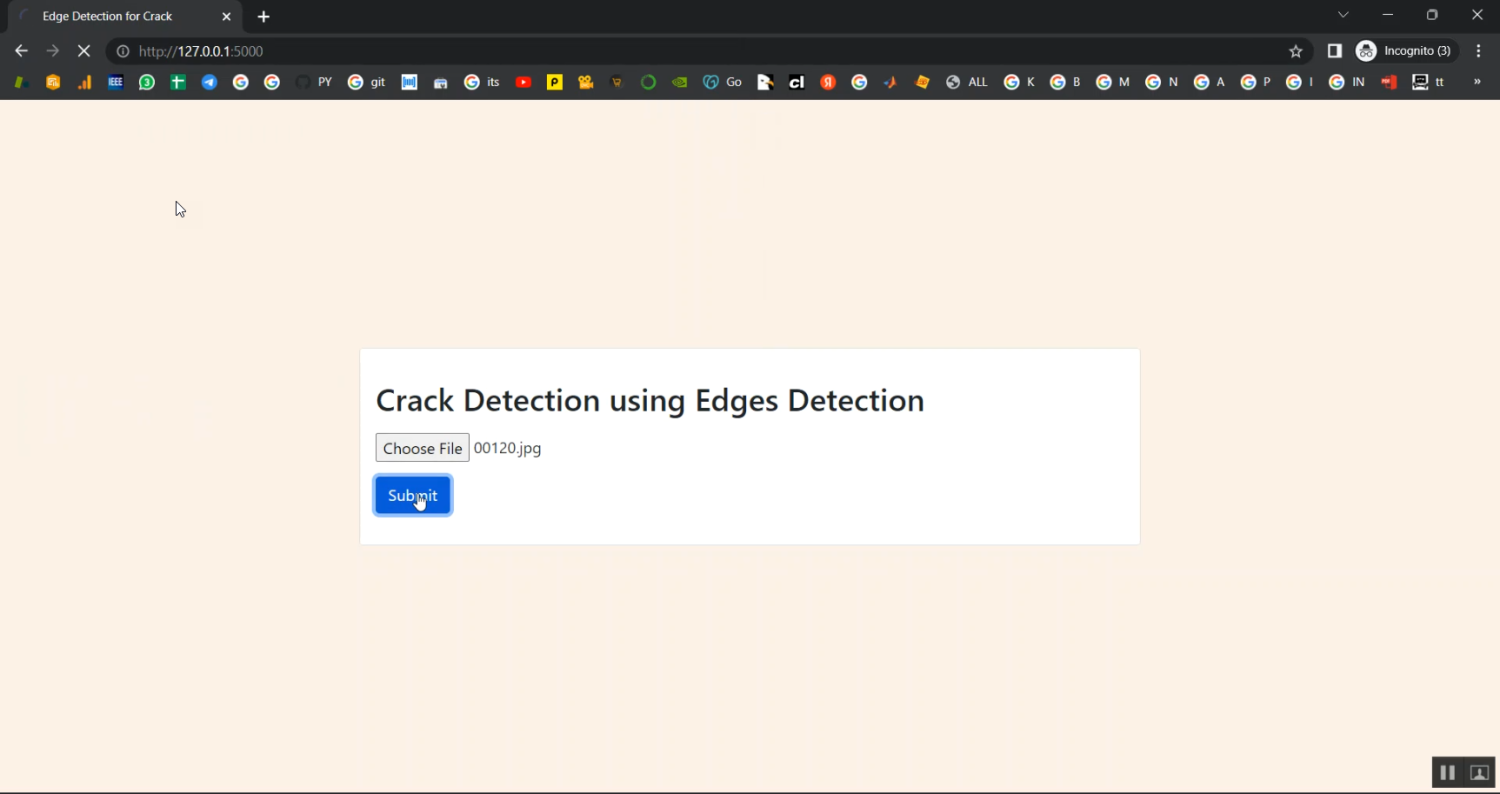Toggle the browser side panel
The width and height of the screenshot is (1500, 794).
(x=1334, y=51)
